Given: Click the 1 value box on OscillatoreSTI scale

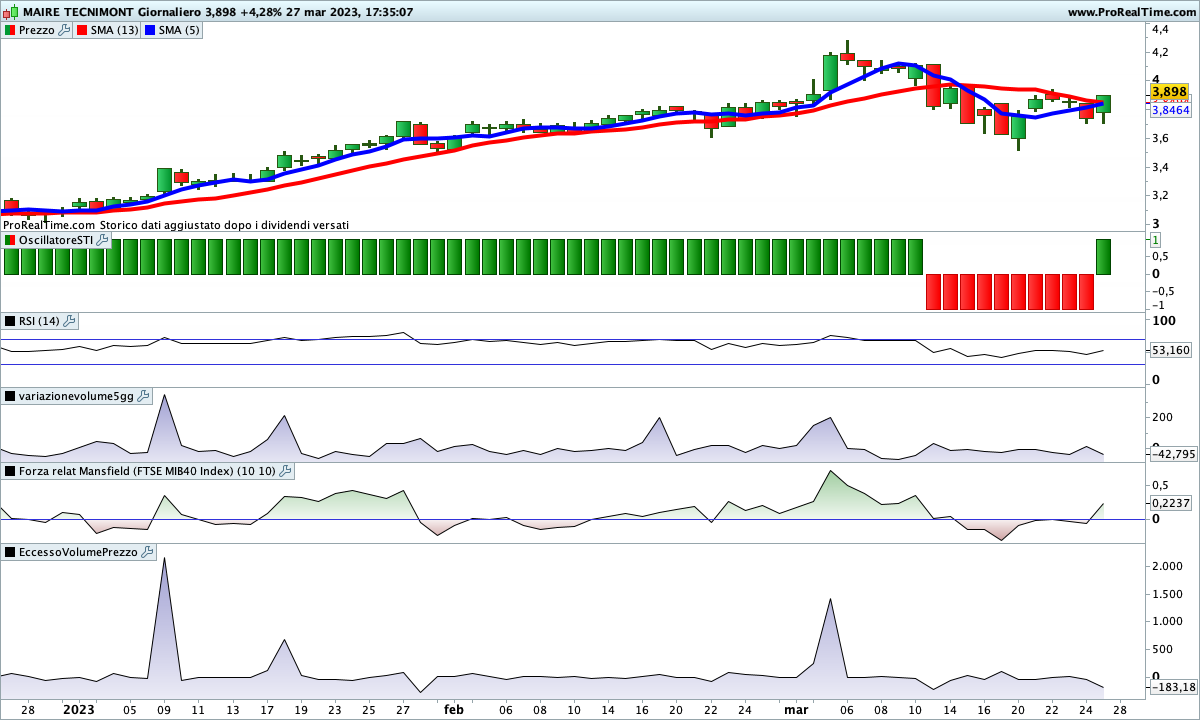Looking at the screenshot, I should click(x=1155, y=241).
